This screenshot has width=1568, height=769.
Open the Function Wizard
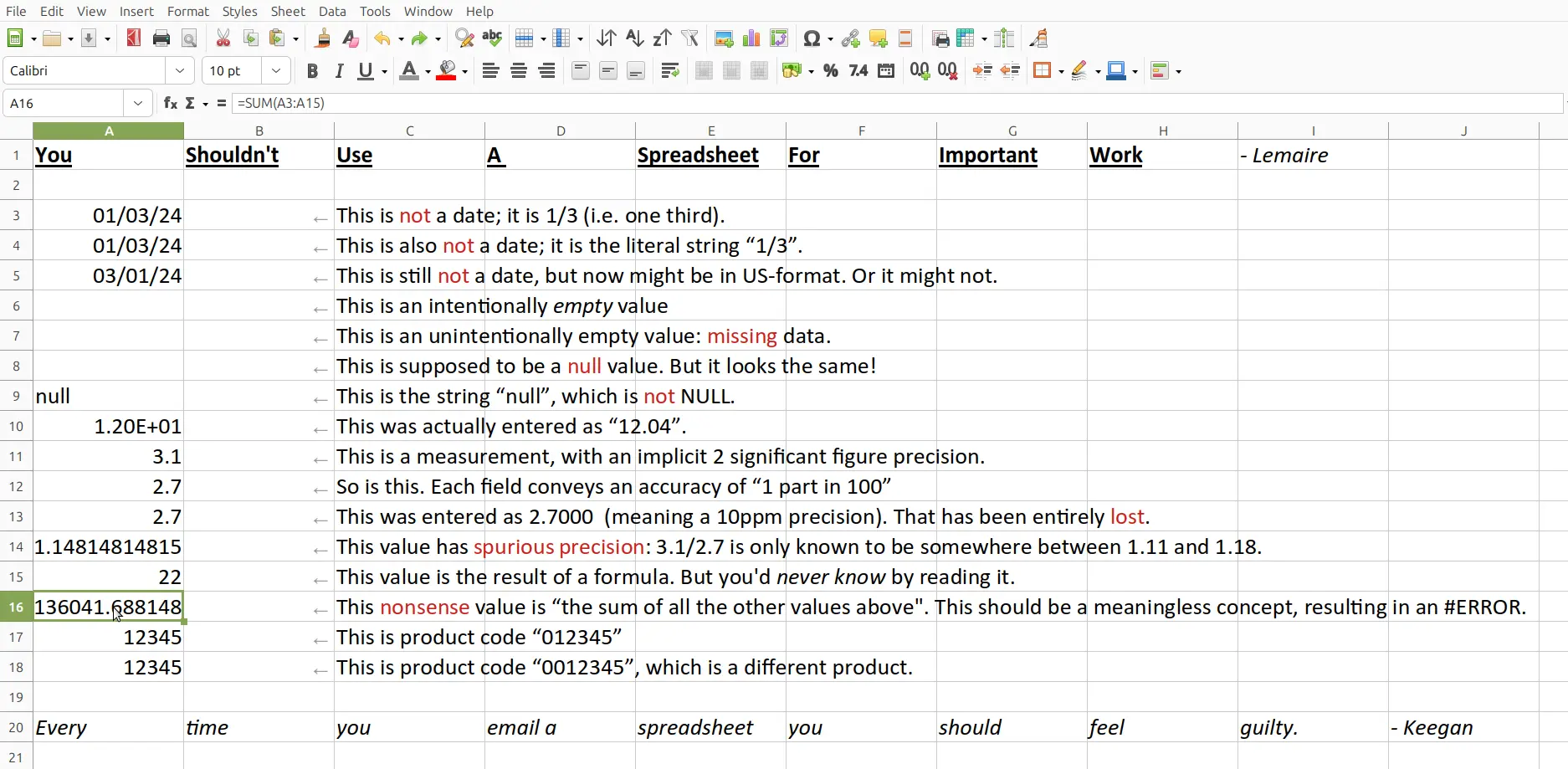click(171, 103)
